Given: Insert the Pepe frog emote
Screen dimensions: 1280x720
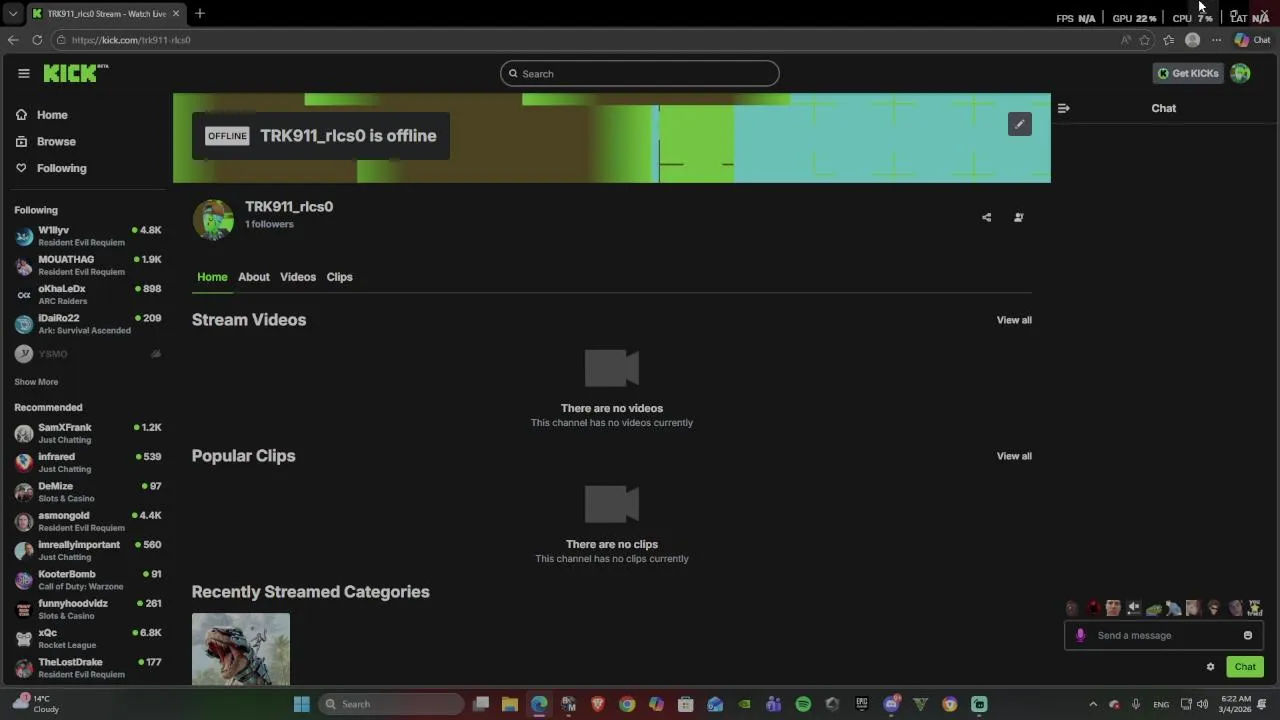Looking at the screenshot, I should coord(1154,608).
